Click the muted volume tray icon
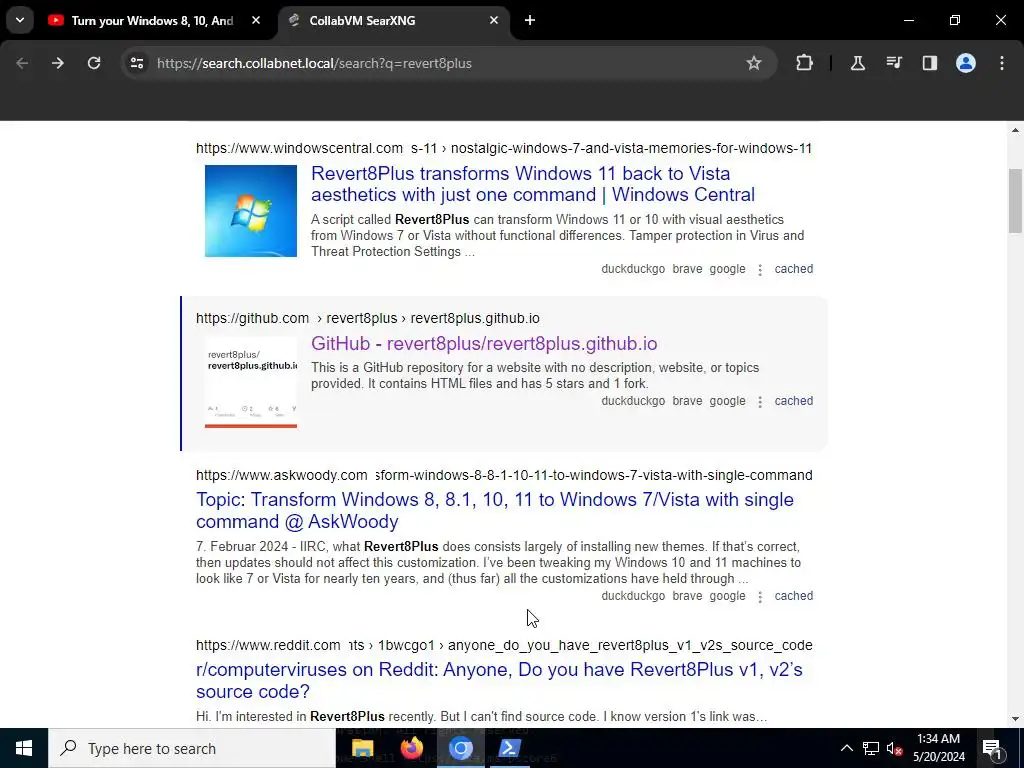 tap(894, 748)
